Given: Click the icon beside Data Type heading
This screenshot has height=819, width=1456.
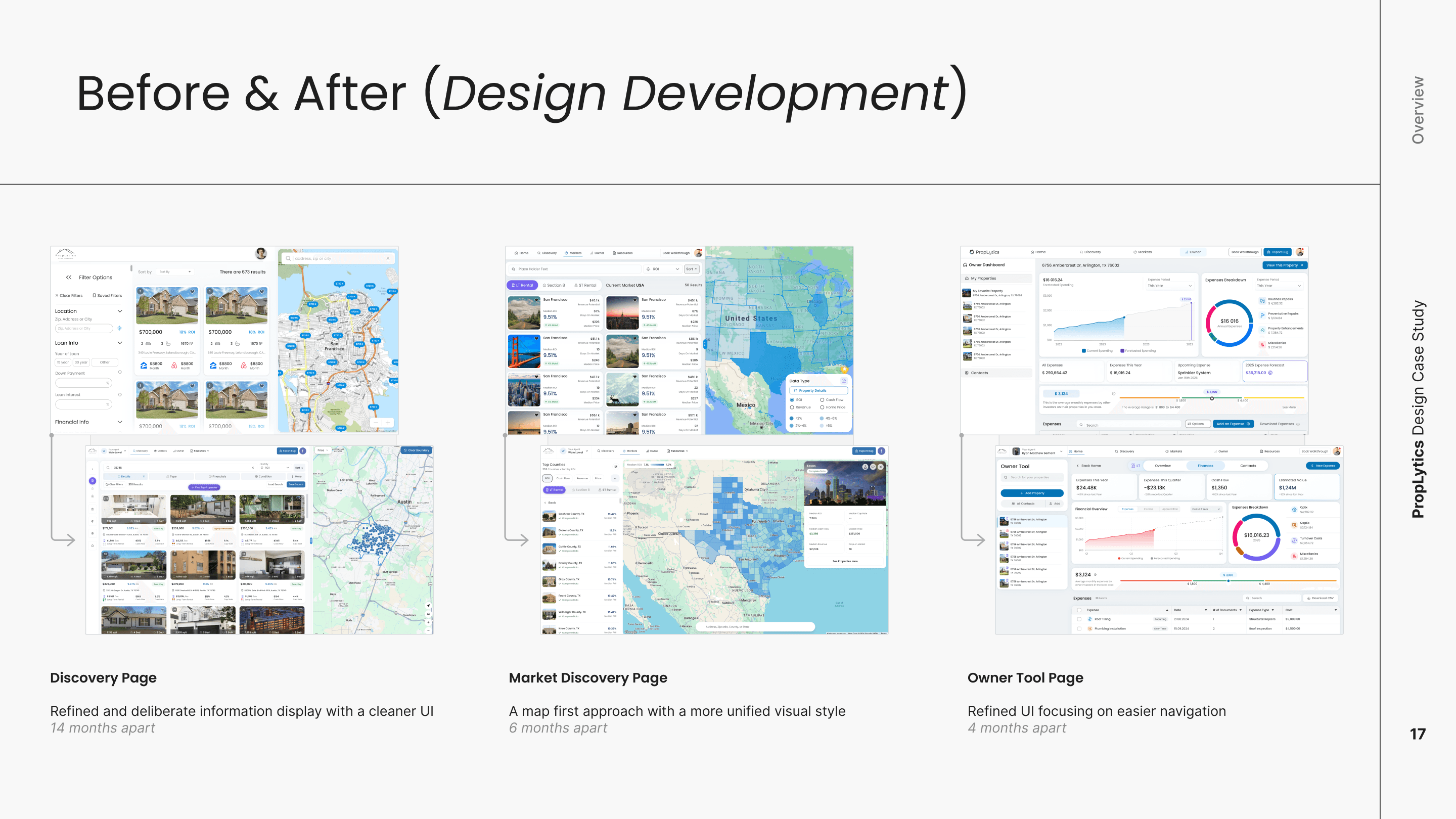Looking at the screenshot, I should click(x=844, y=381).
